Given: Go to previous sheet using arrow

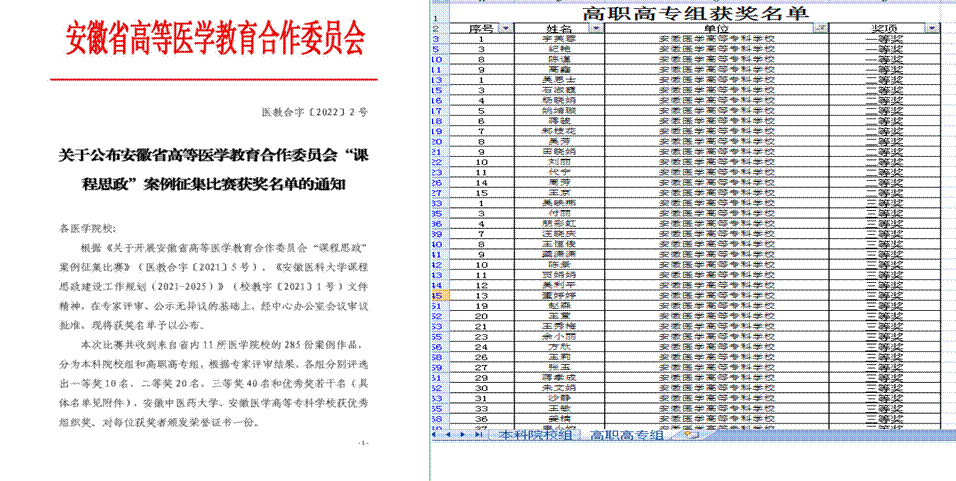Looking at the screenshot, I should point(448,435).
